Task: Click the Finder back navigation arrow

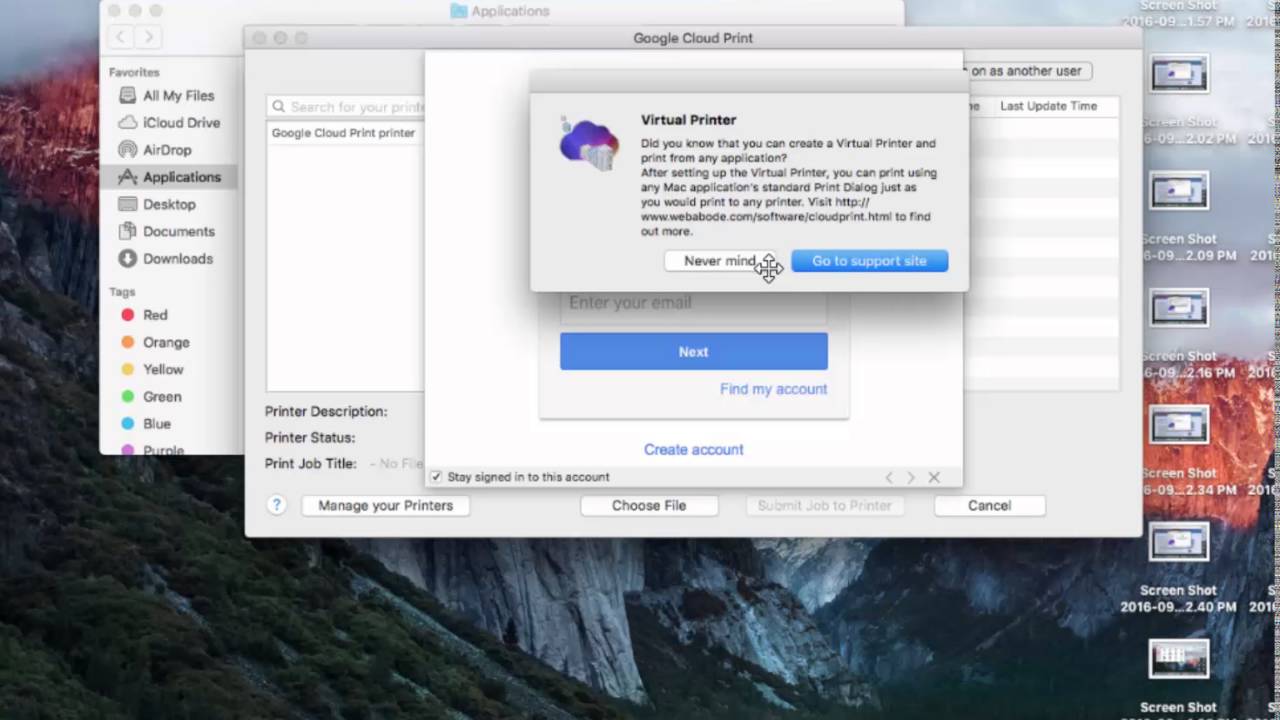Action: point(121,37)
